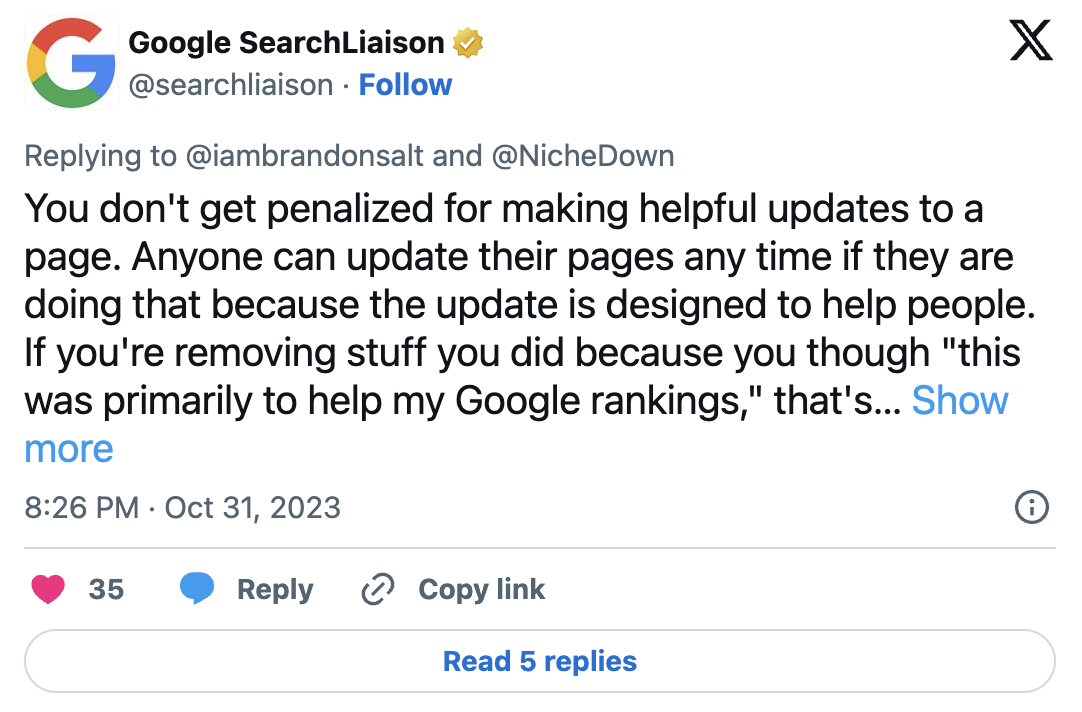1082x712 pixels.
Task: Open the Google SearchLiaison display name
Action: tap(286, 43)
